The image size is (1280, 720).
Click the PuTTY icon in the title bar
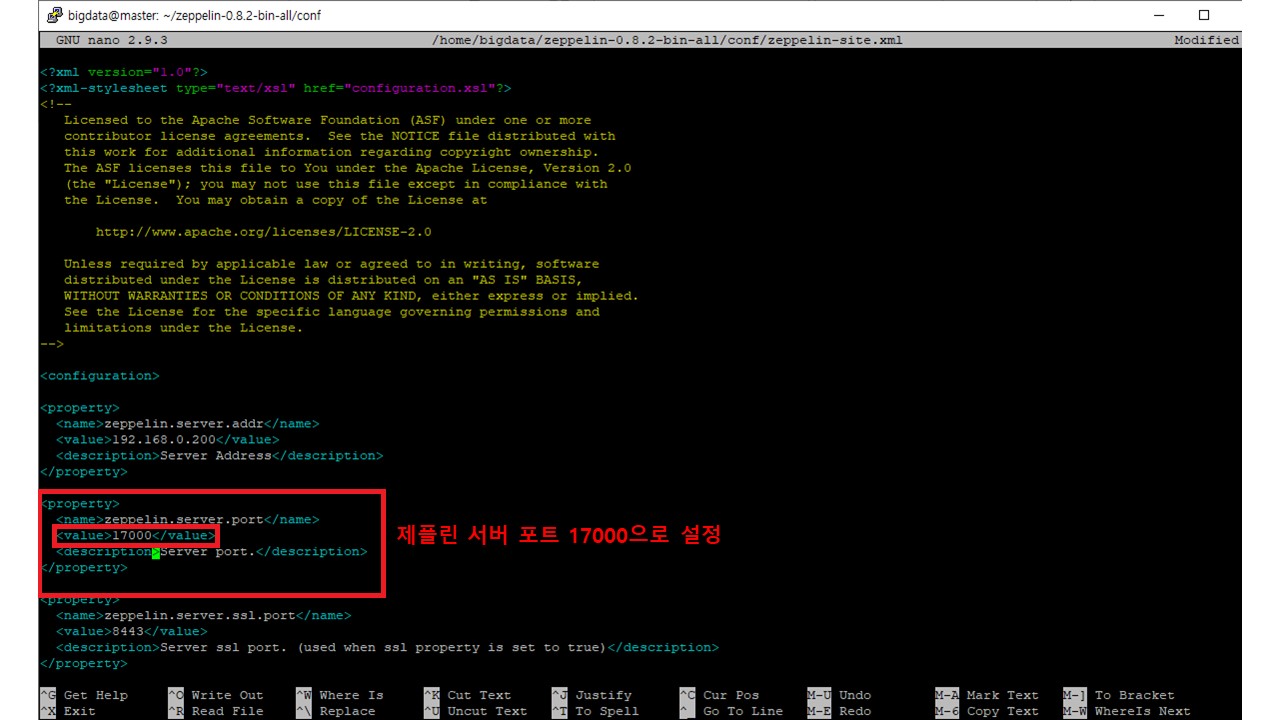pyautogui.click(x=55, y=15)
